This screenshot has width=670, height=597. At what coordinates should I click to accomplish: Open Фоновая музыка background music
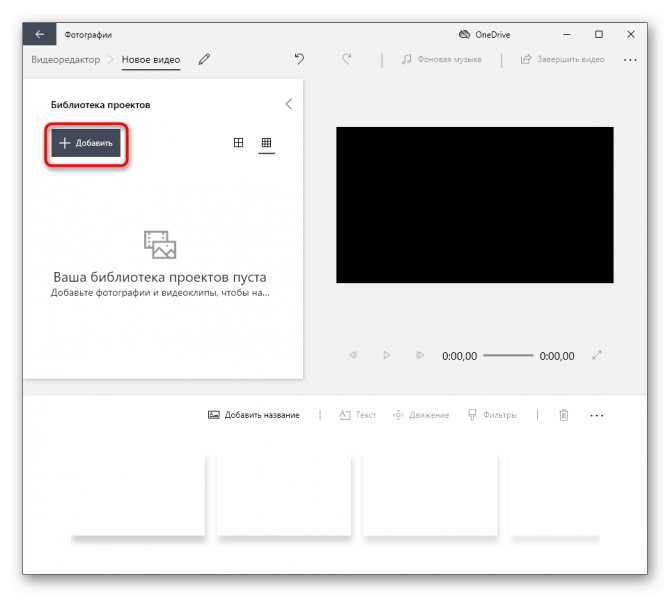click(x=441, y=59)
